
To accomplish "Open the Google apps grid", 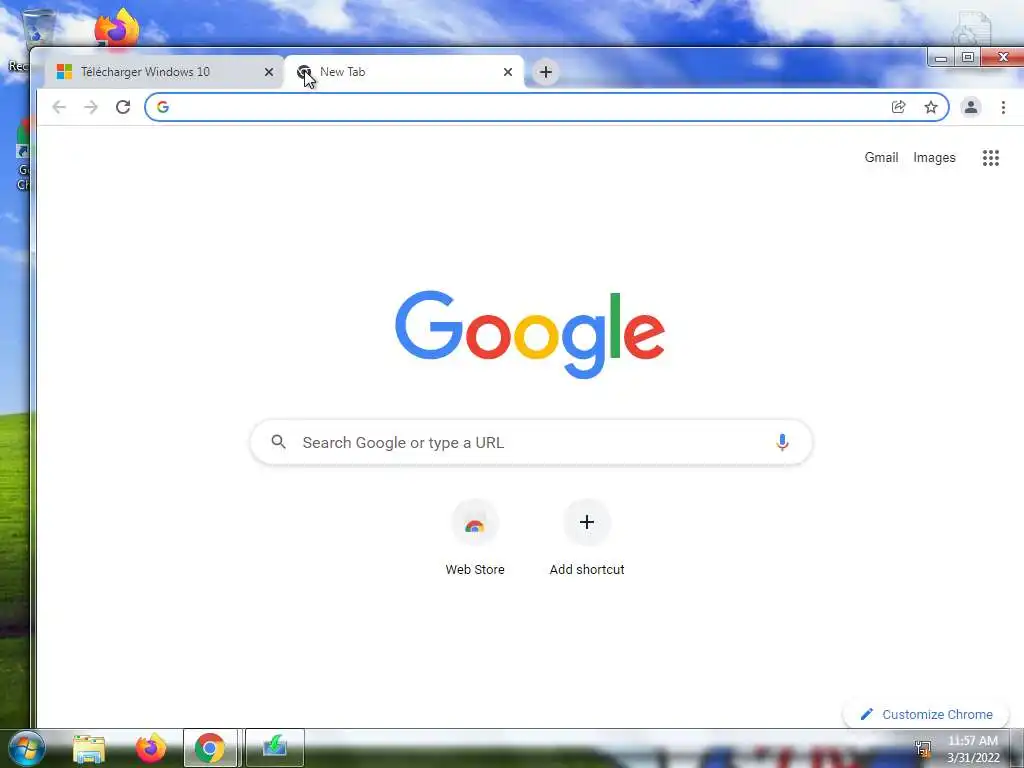I will tap(991, 157).
